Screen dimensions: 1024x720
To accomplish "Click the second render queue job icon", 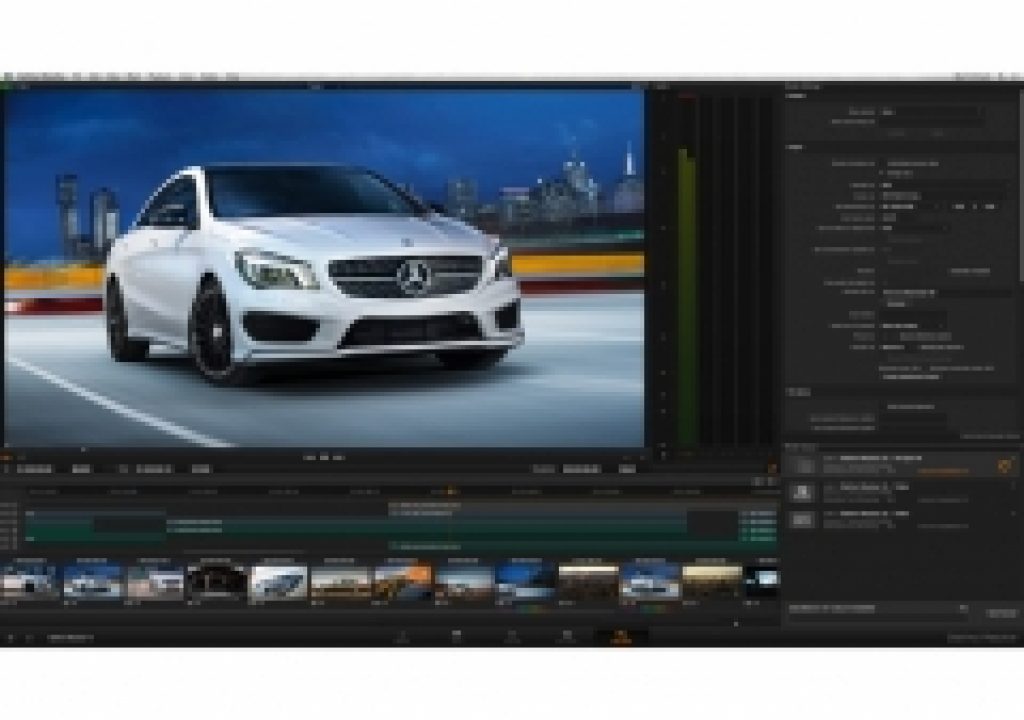I will (802, 493).
